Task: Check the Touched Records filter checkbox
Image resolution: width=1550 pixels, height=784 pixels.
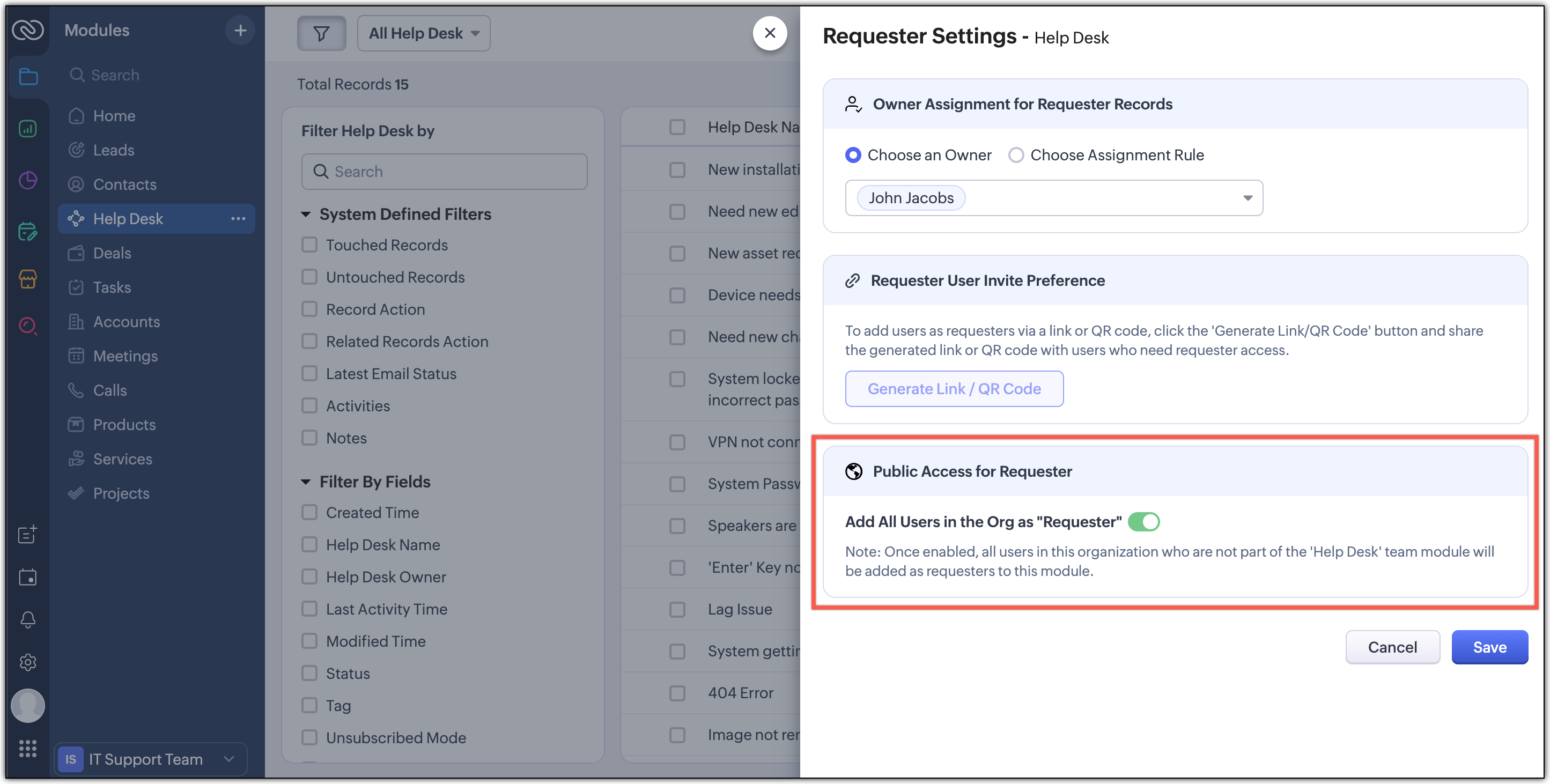Action: tap(309, 245)
